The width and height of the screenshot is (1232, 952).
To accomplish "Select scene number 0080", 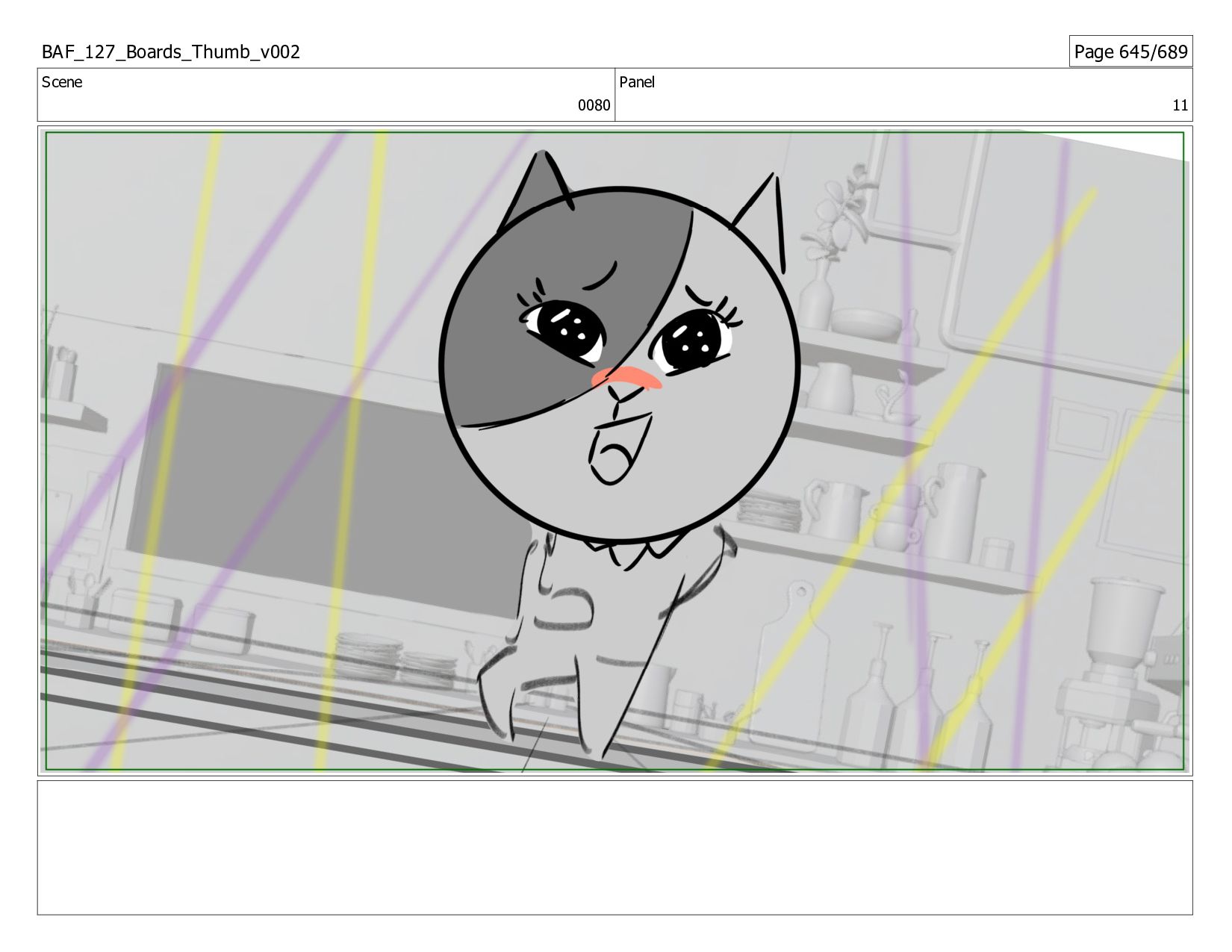I will point(594,105).
